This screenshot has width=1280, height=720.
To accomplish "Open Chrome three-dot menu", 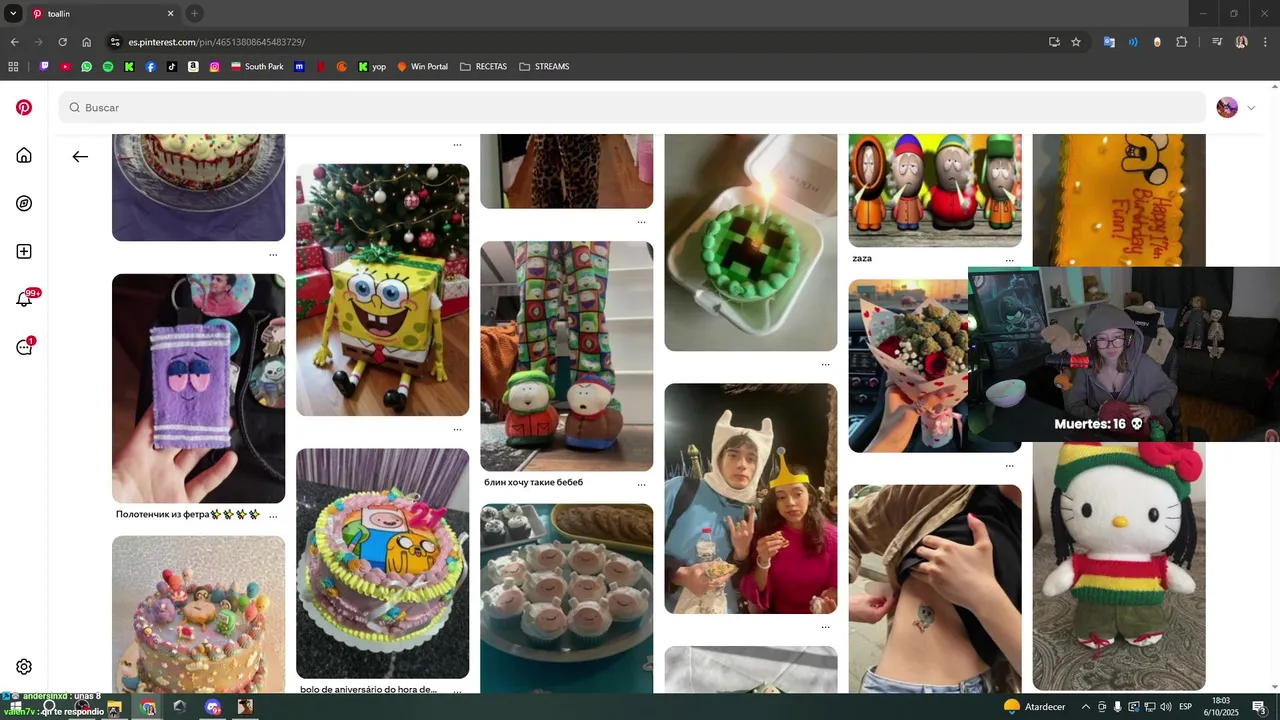I will click(x=1265, y=42).
